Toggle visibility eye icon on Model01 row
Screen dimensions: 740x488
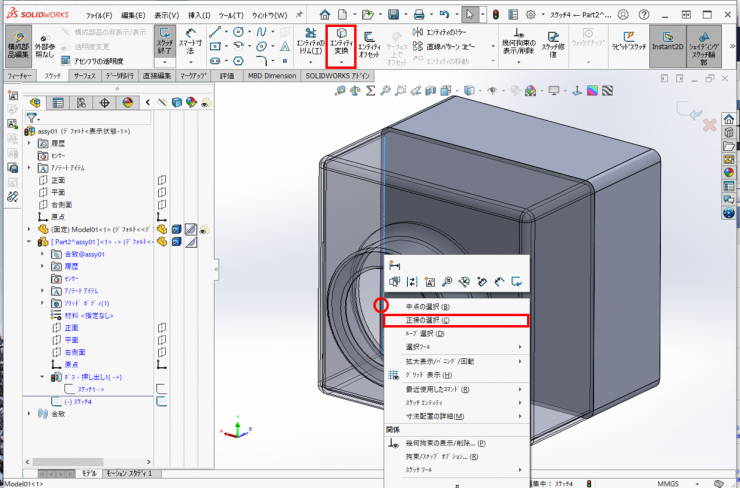204,229
